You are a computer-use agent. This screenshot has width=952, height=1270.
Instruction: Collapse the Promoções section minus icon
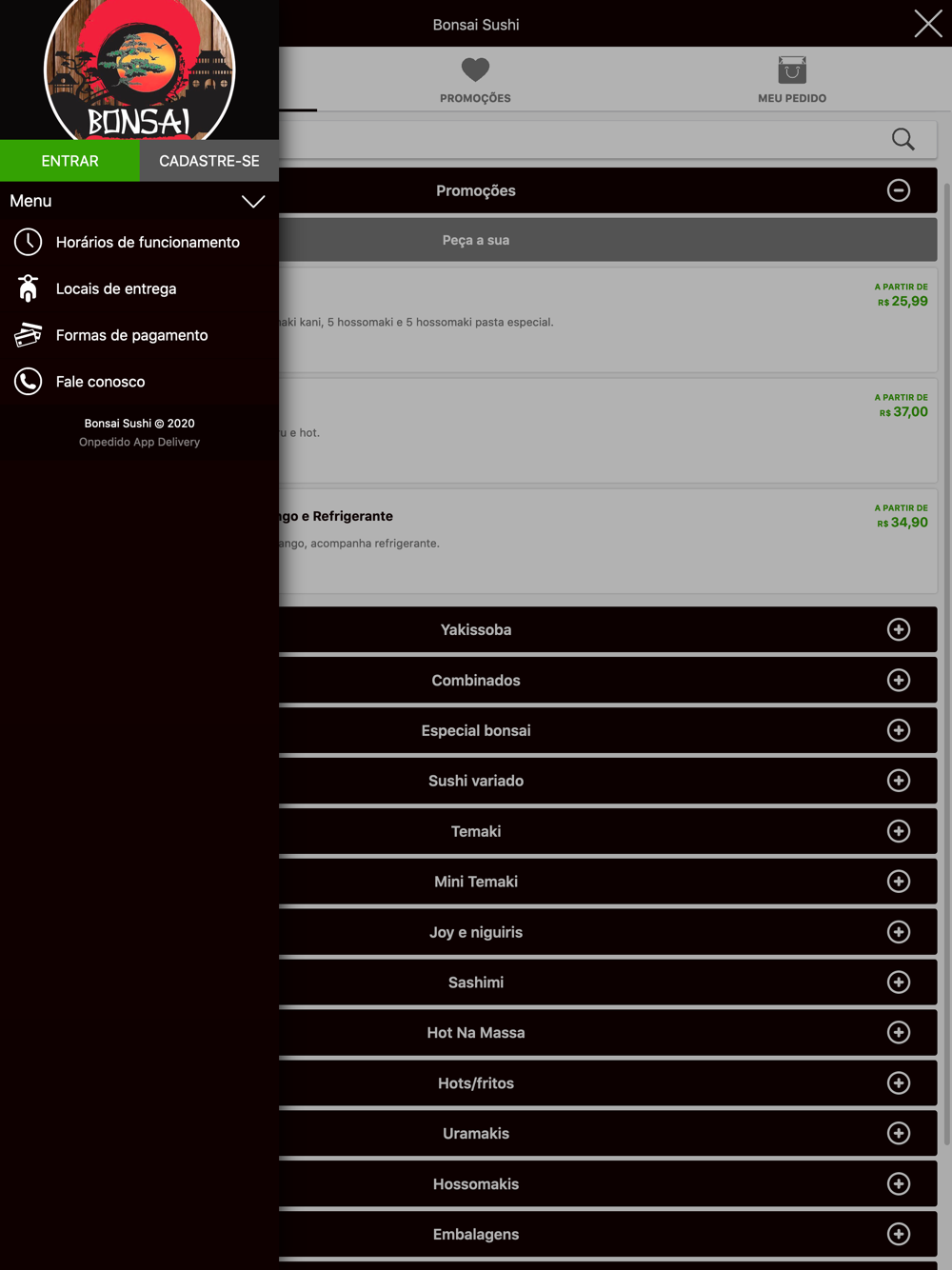[899, 190]
